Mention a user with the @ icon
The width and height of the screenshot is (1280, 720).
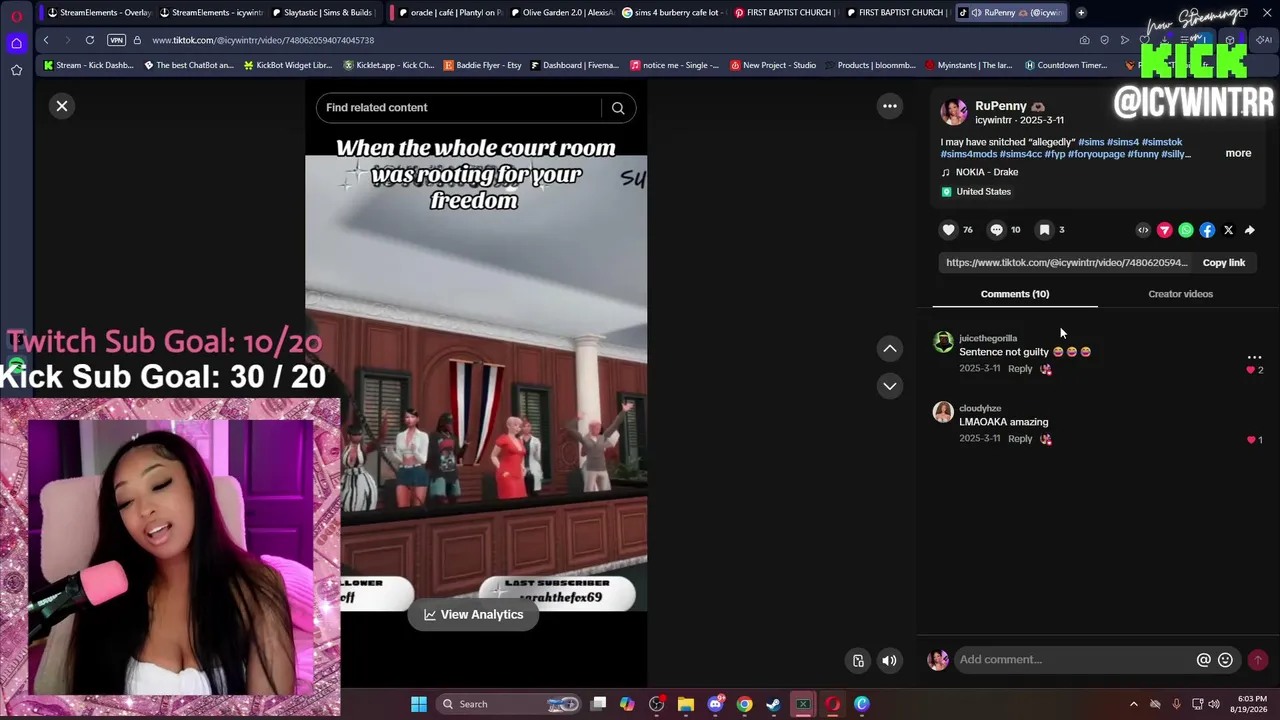(x=1204, y=660)
